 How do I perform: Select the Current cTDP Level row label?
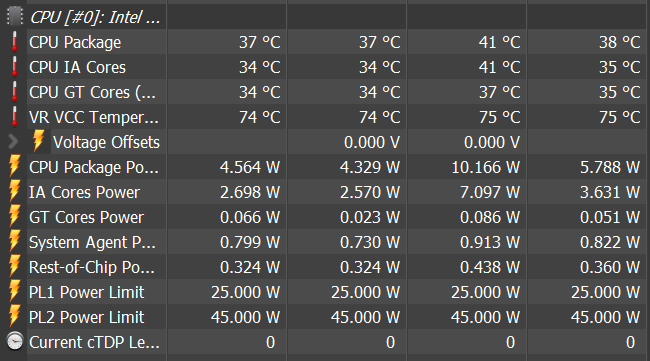tap(94, 342)
